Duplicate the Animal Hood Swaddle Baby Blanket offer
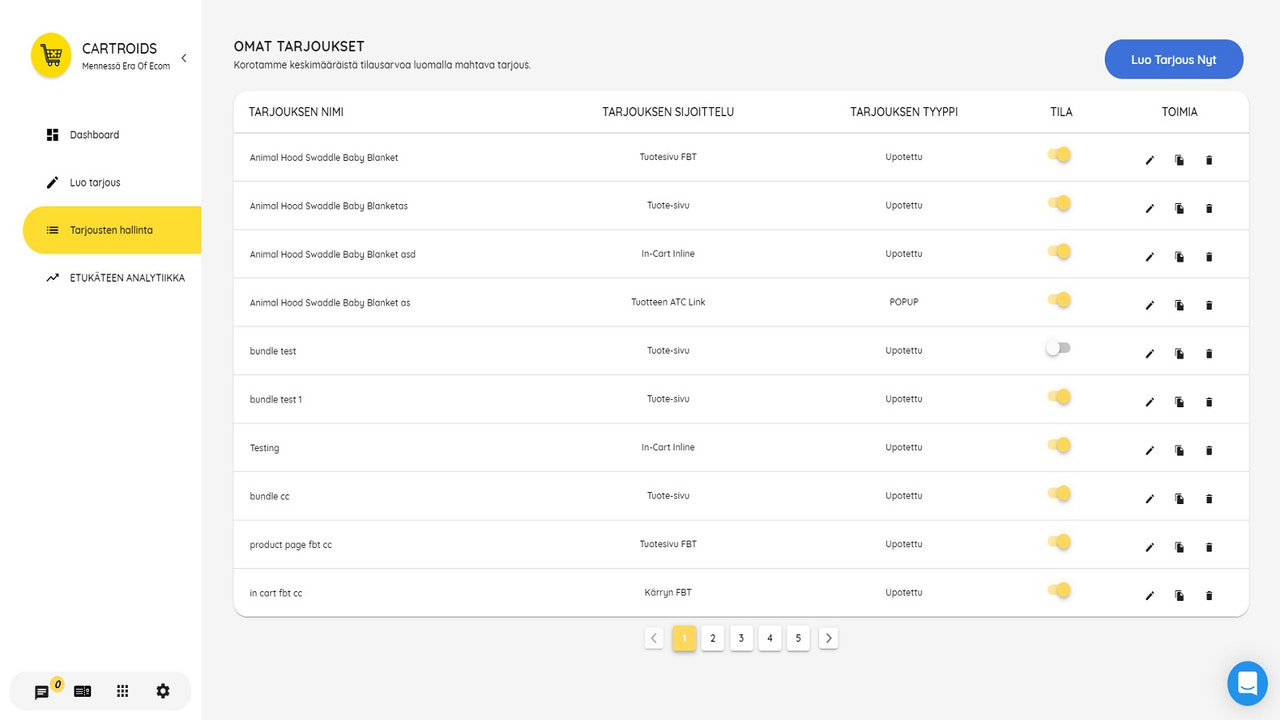This screenshot has width=1280, height=720. pos(1179,160)
